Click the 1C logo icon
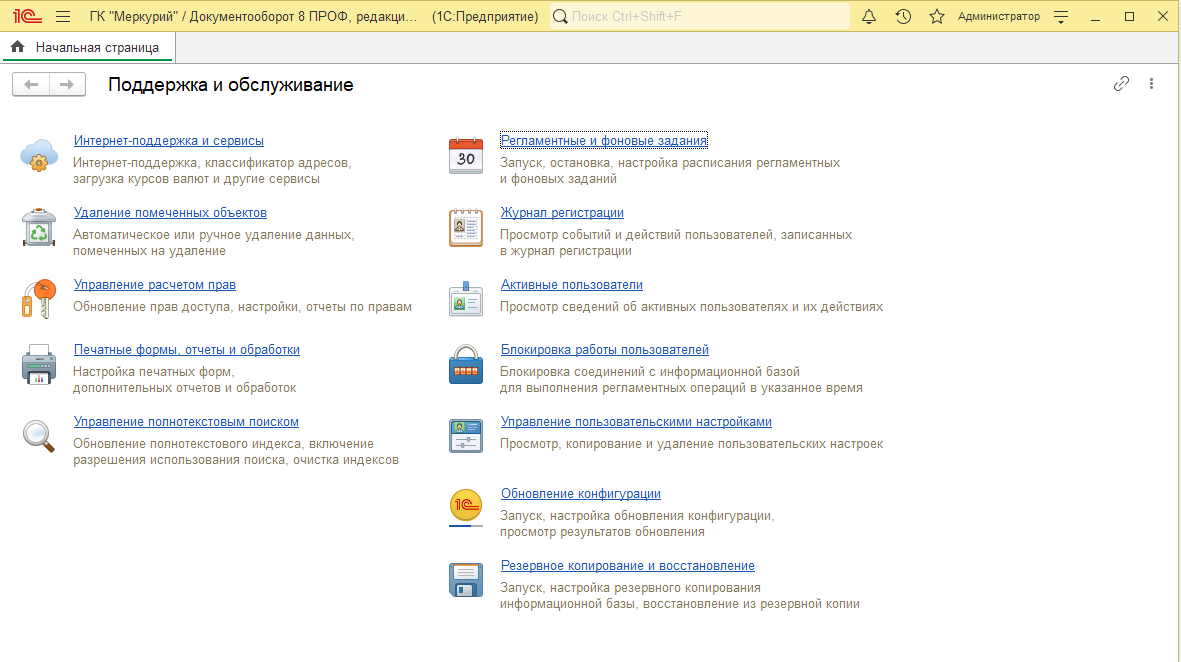The image size is (1181, 662). pyautogui.click(x=27, y=16)
